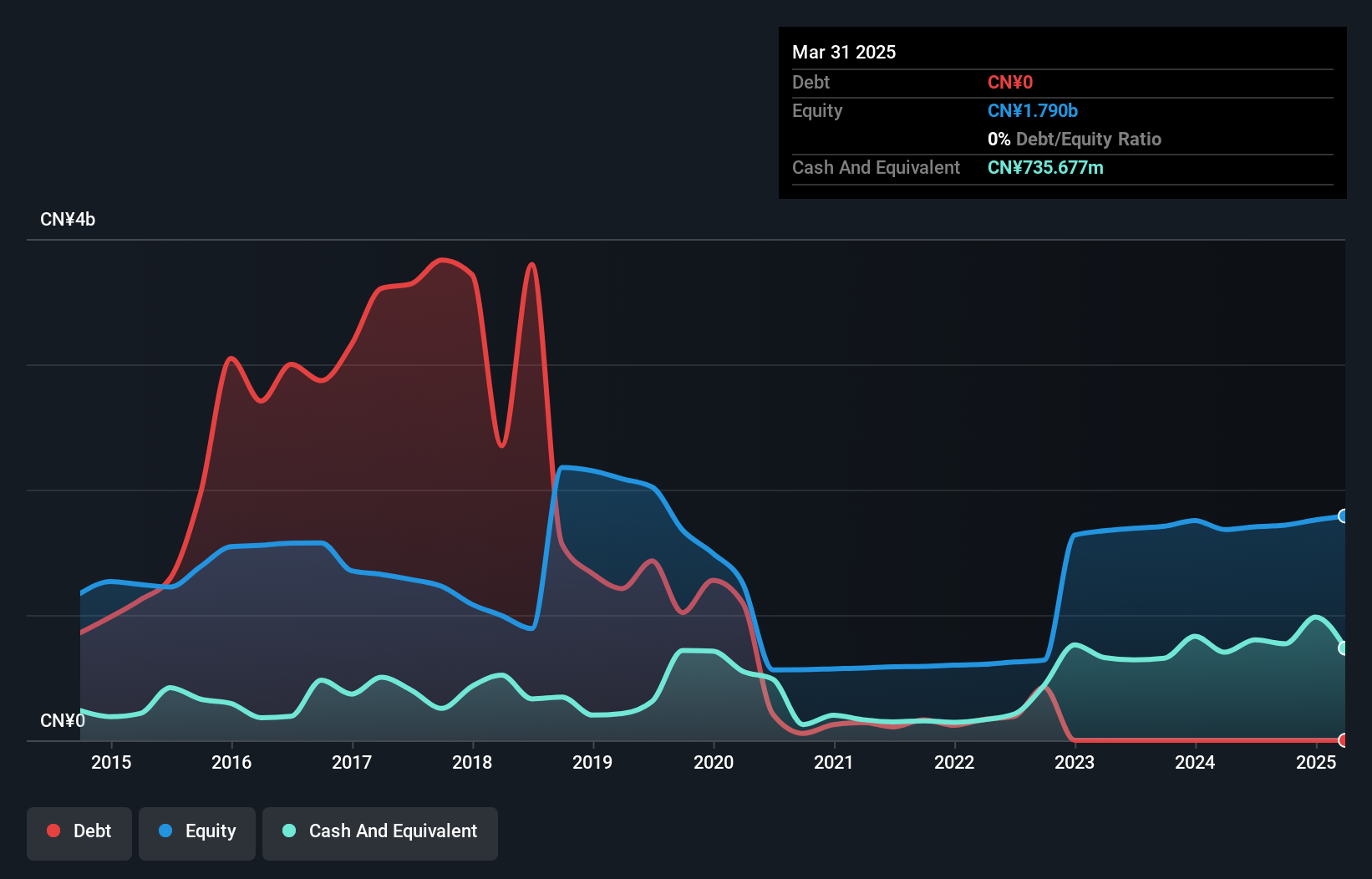
Task: Click the 2024 x-axis label
Action: point(1195,762)
